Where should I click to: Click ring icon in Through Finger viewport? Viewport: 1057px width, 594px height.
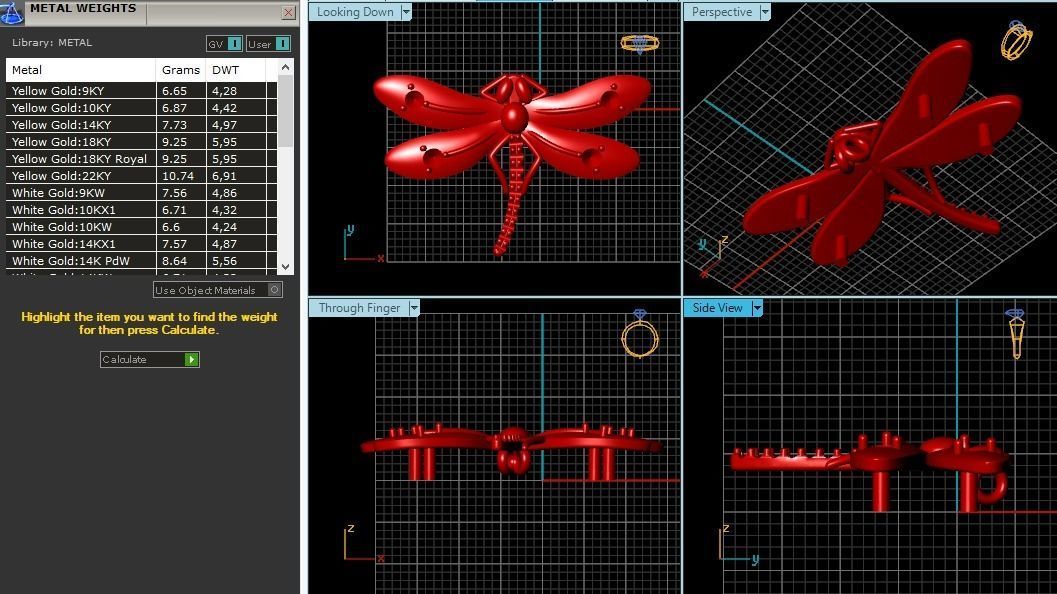(x=640, y=334)
